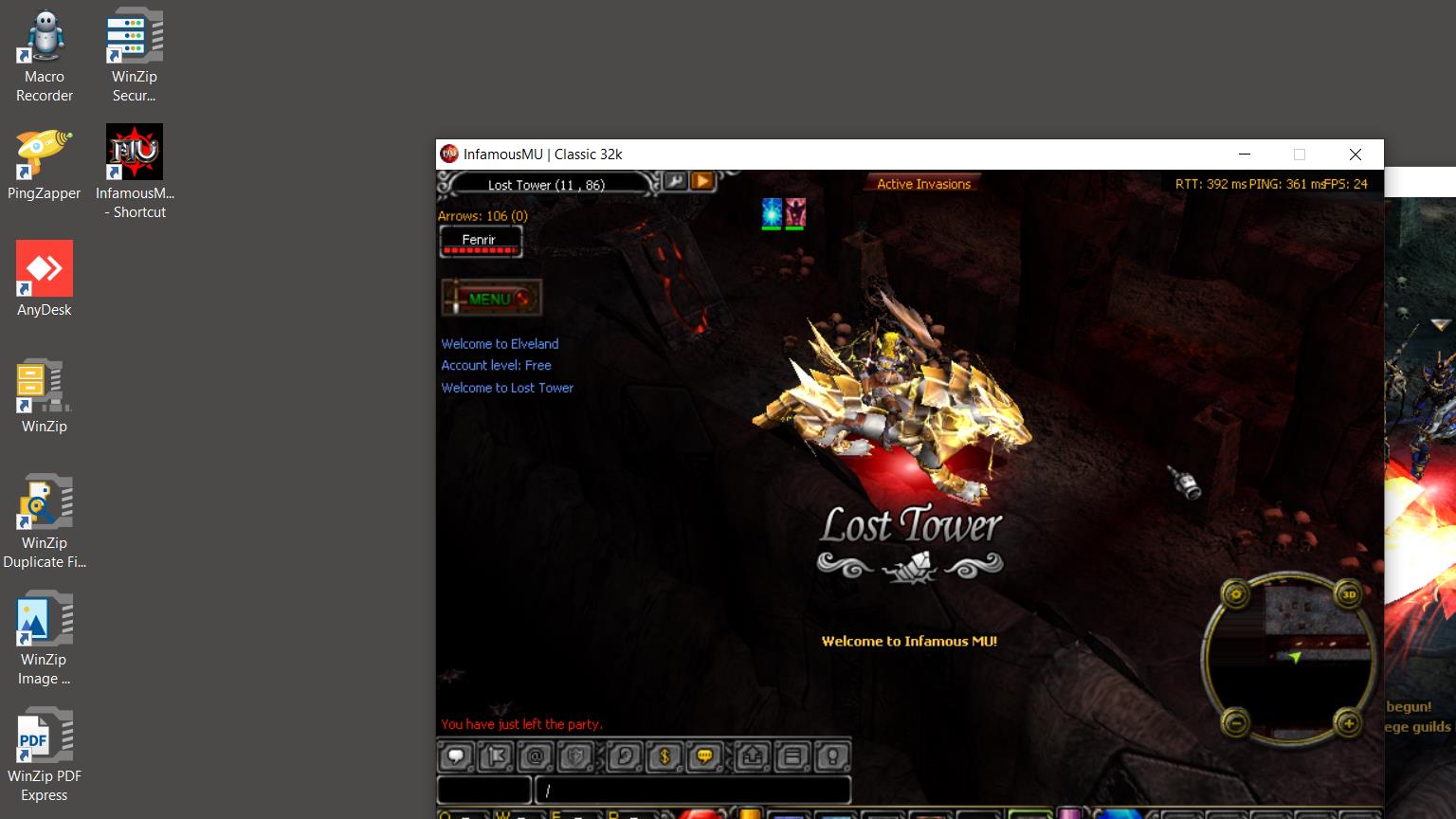The height and width of the screenshot is (819, 1456).
Task: Click the Welcome to Elveland message
Action: coord(500,344)
